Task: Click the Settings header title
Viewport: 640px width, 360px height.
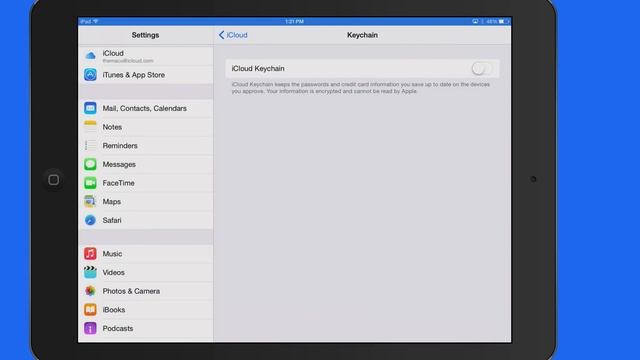Action: pyautogui.click(x=145, y=35)
